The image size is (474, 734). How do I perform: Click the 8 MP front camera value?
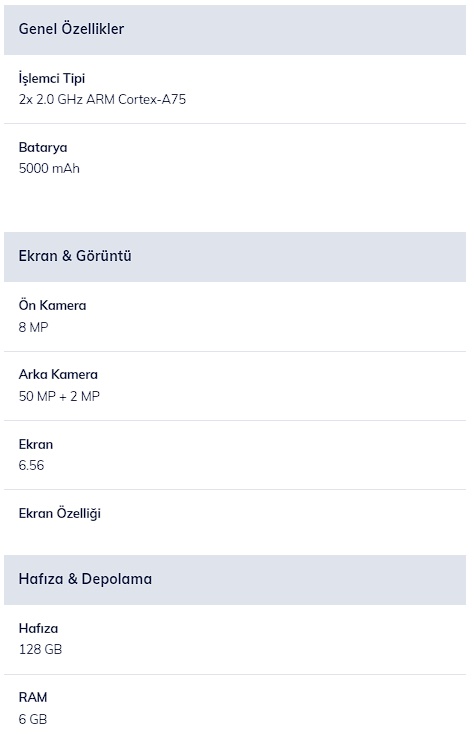[34, 327]
